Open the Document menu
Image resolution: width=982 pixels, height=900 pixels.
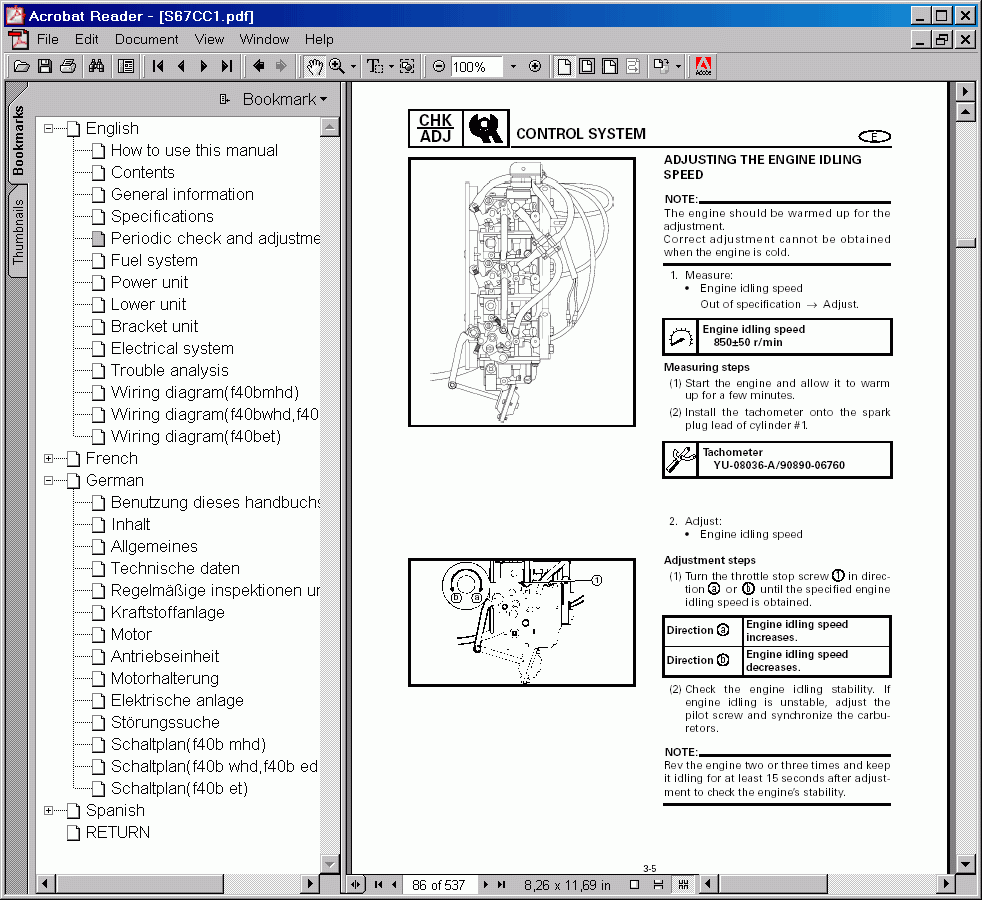pyautogui.click(x=146, y=39)
